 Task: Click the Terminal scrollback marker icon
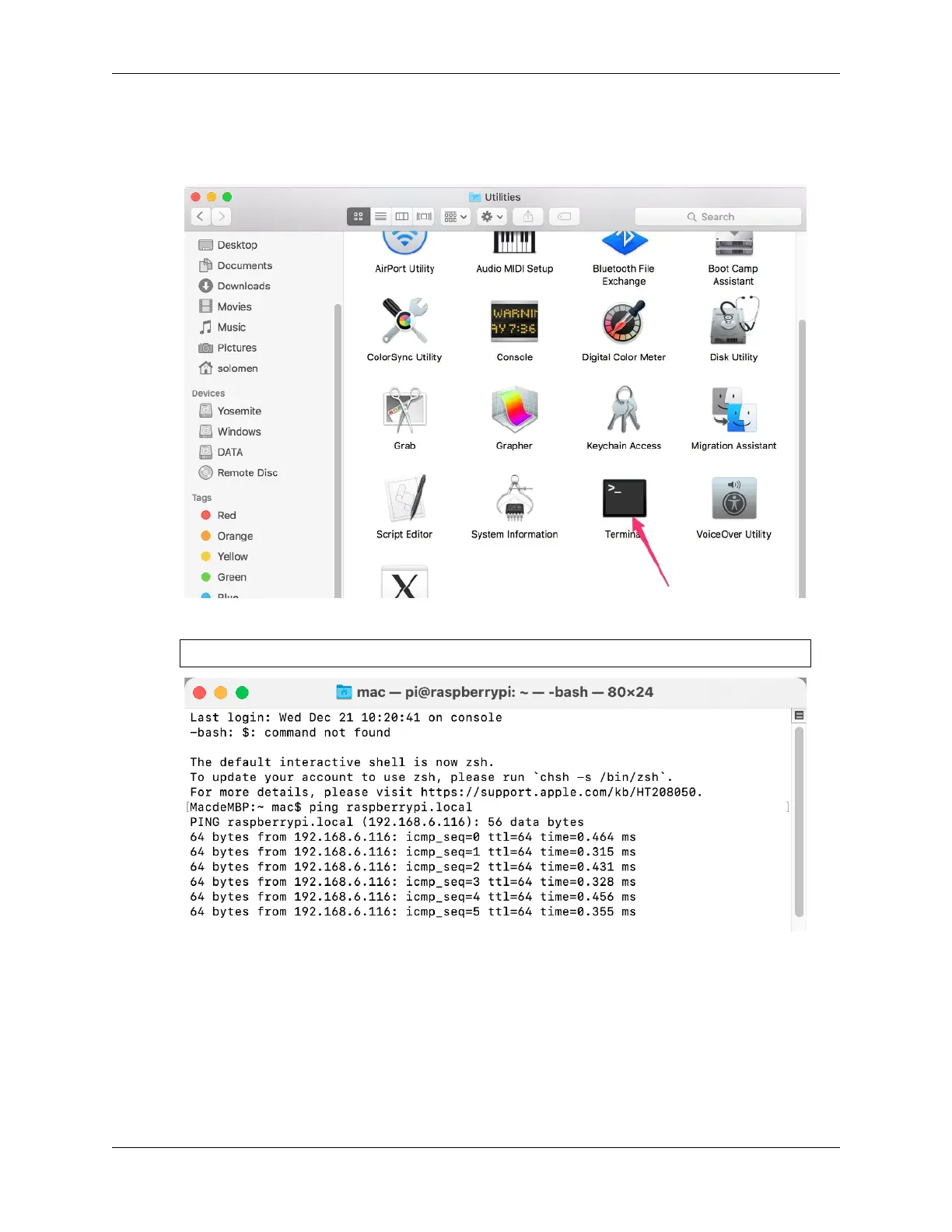[x=799, y=716]
